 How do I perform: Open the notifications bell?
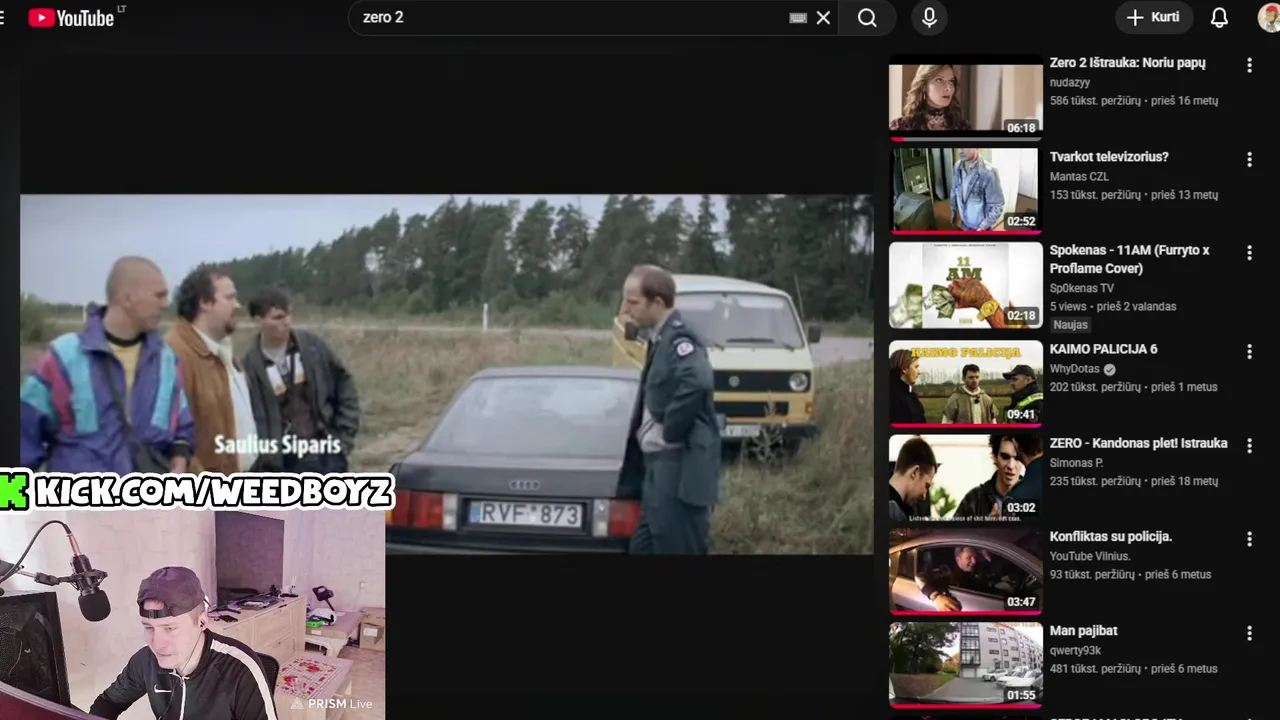pos(1219,17)
